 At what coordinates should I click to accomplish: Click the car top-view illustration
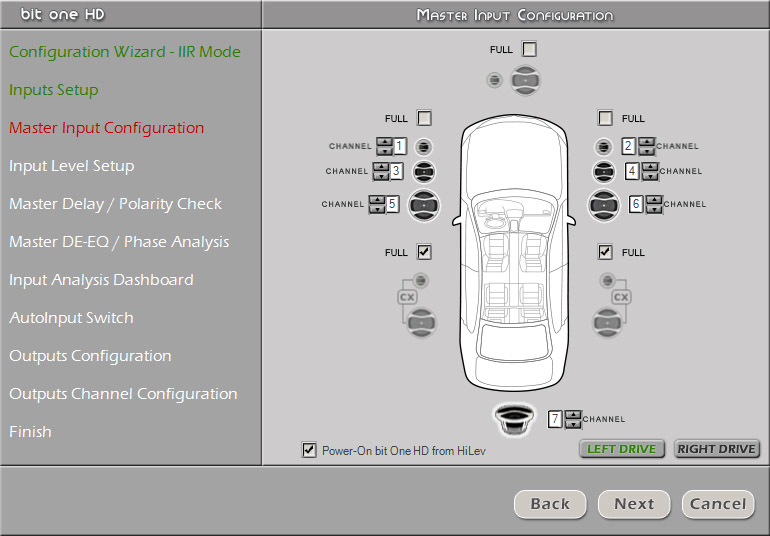[x=514, y=253]
